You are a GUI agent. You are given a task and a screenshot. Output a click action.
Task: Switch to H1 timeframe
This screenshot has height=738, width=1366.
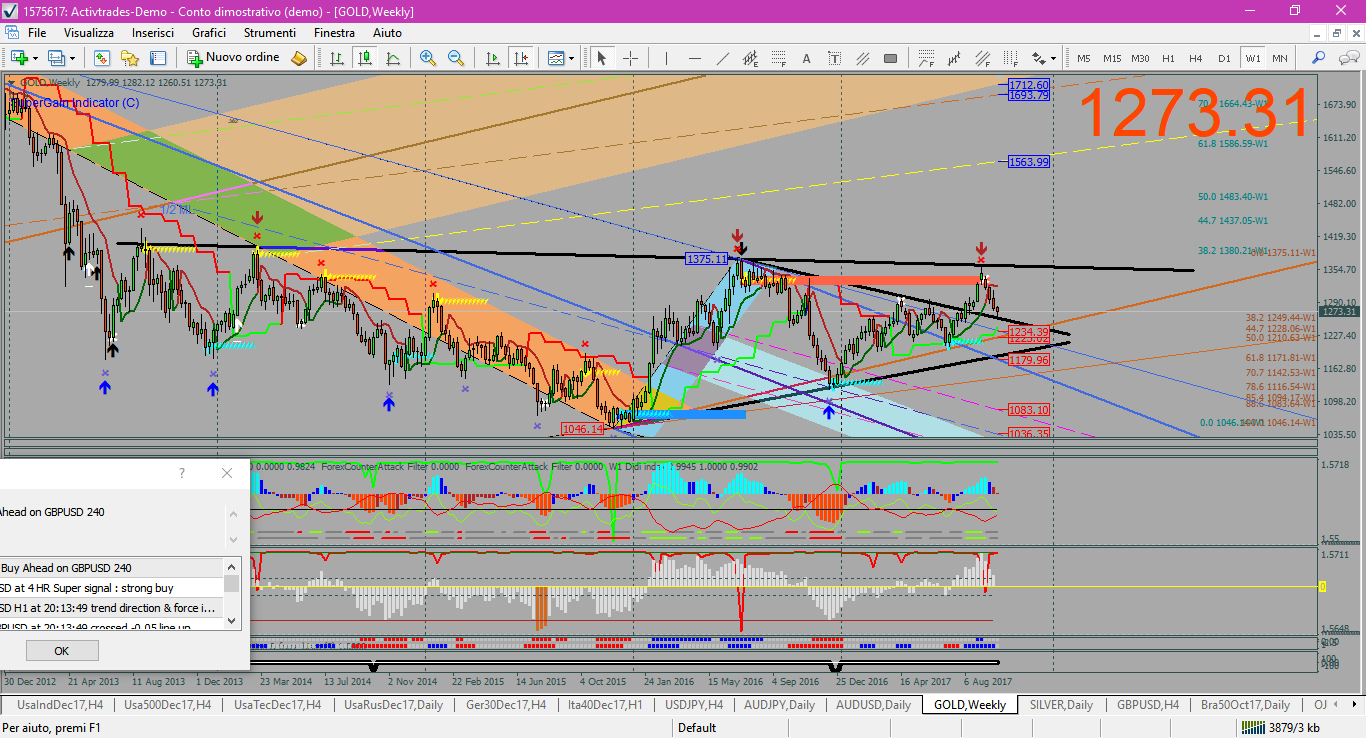tap(1168, 58)
